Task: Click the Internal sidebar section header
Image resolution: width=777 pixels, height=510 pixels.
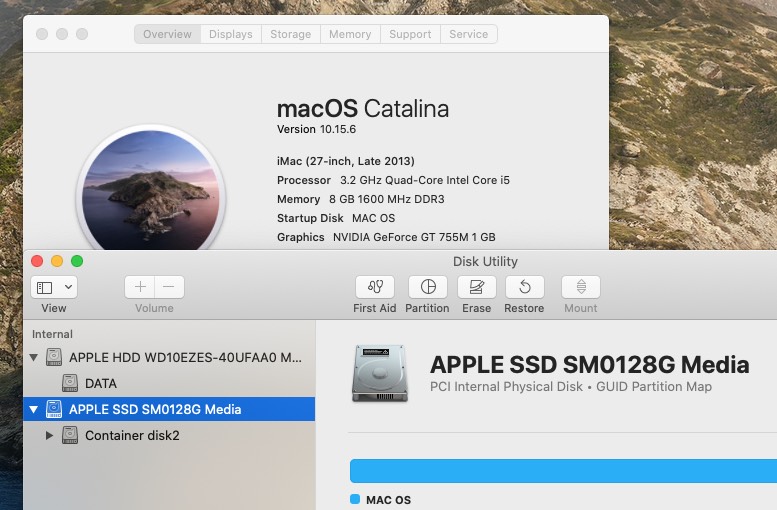Action: 53,334
